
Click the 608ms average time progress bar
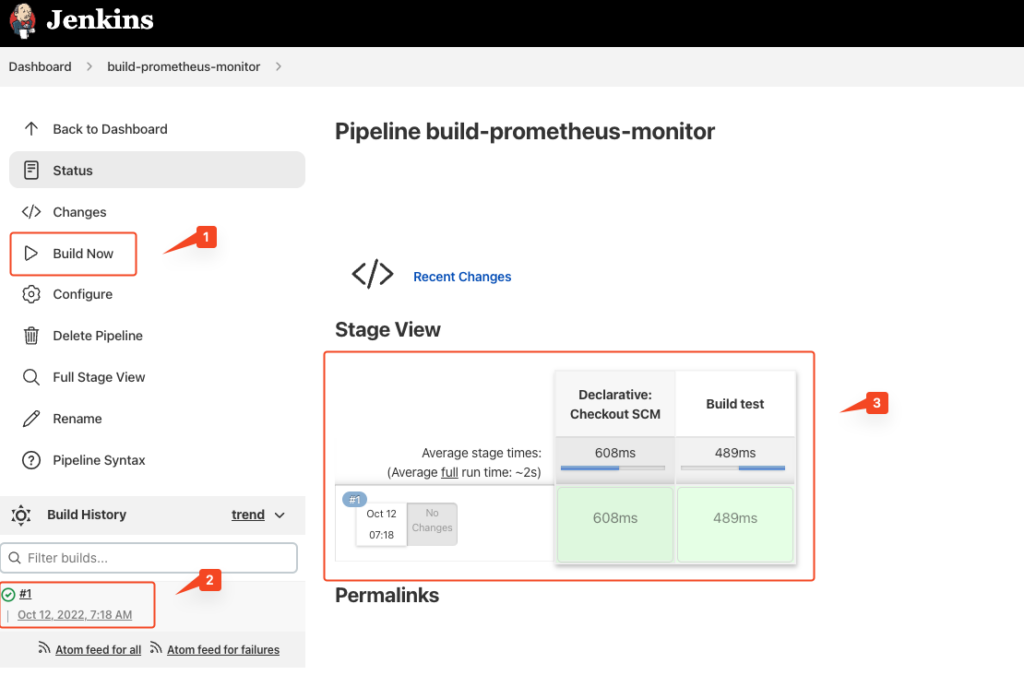pyautogui.click(x=613, y=468)
